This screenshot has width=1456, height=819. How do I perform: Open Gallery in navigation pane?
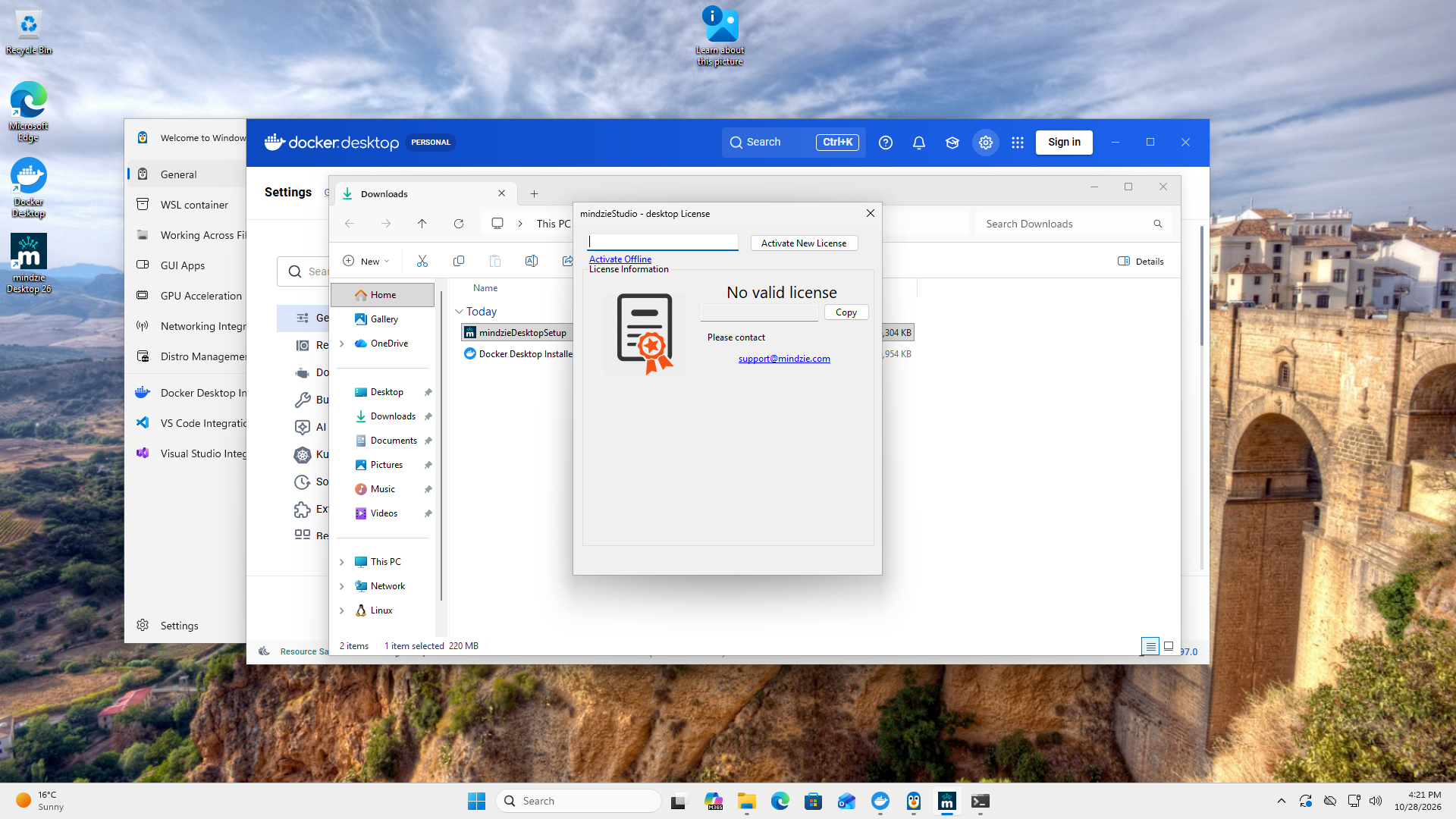pos(384,319)
